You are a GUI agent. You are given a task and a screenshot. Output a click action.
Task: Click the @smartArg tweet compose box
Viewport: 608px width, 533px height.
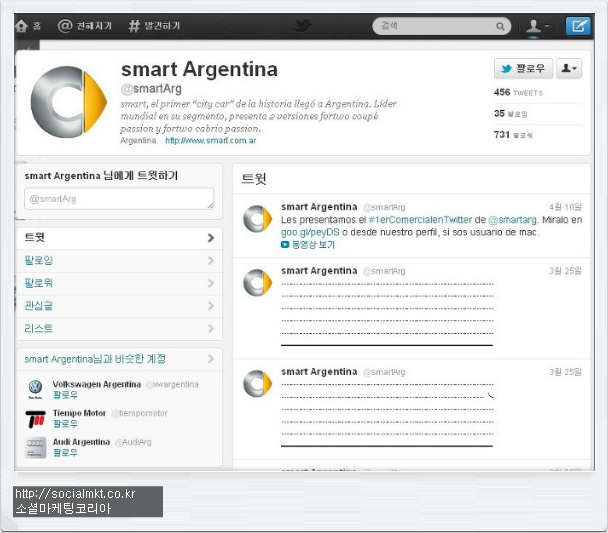119,199
